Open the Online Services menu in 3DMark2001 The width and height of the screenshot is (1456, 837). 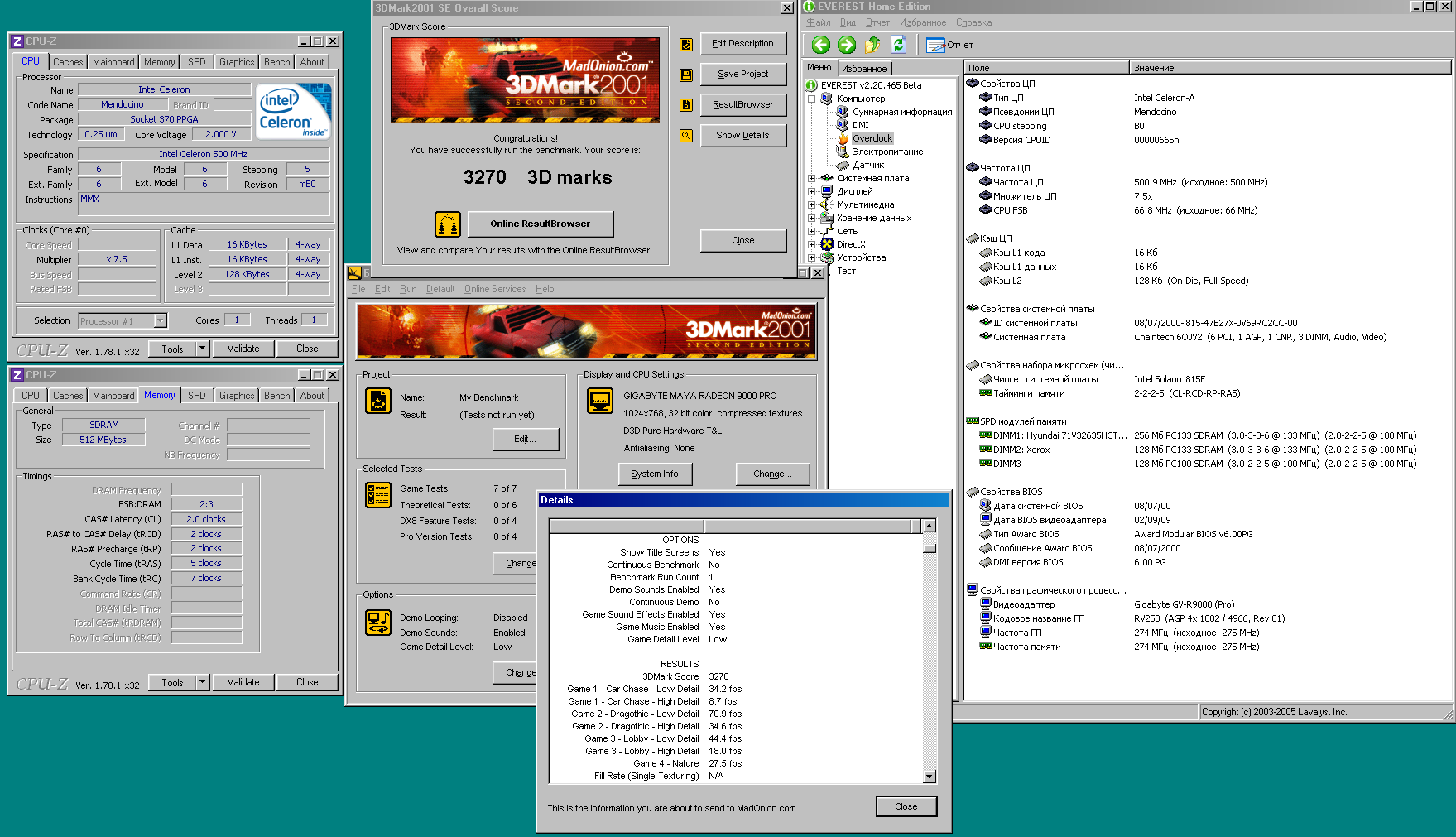[495, 289]
